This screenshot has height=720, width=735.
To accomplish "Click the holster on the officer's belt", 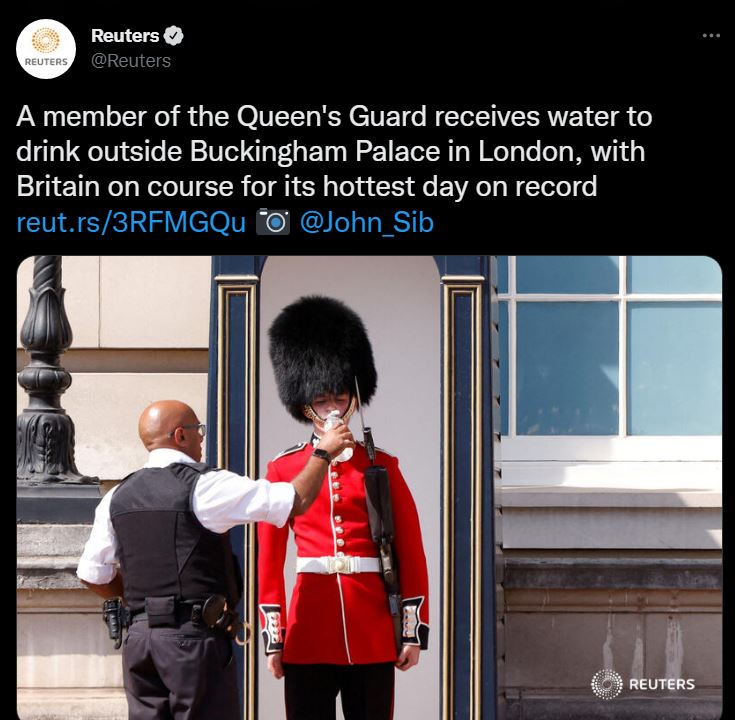I will (113, 619).
